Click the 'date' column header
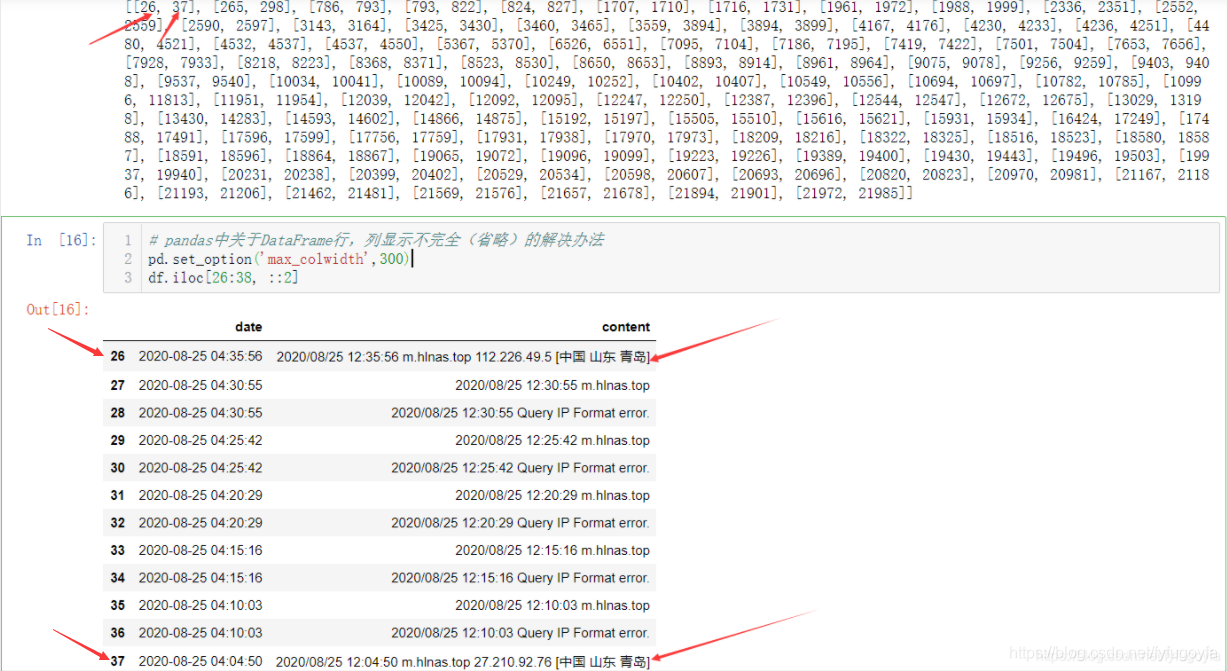Screen dimensions: 1227x671 249,327
